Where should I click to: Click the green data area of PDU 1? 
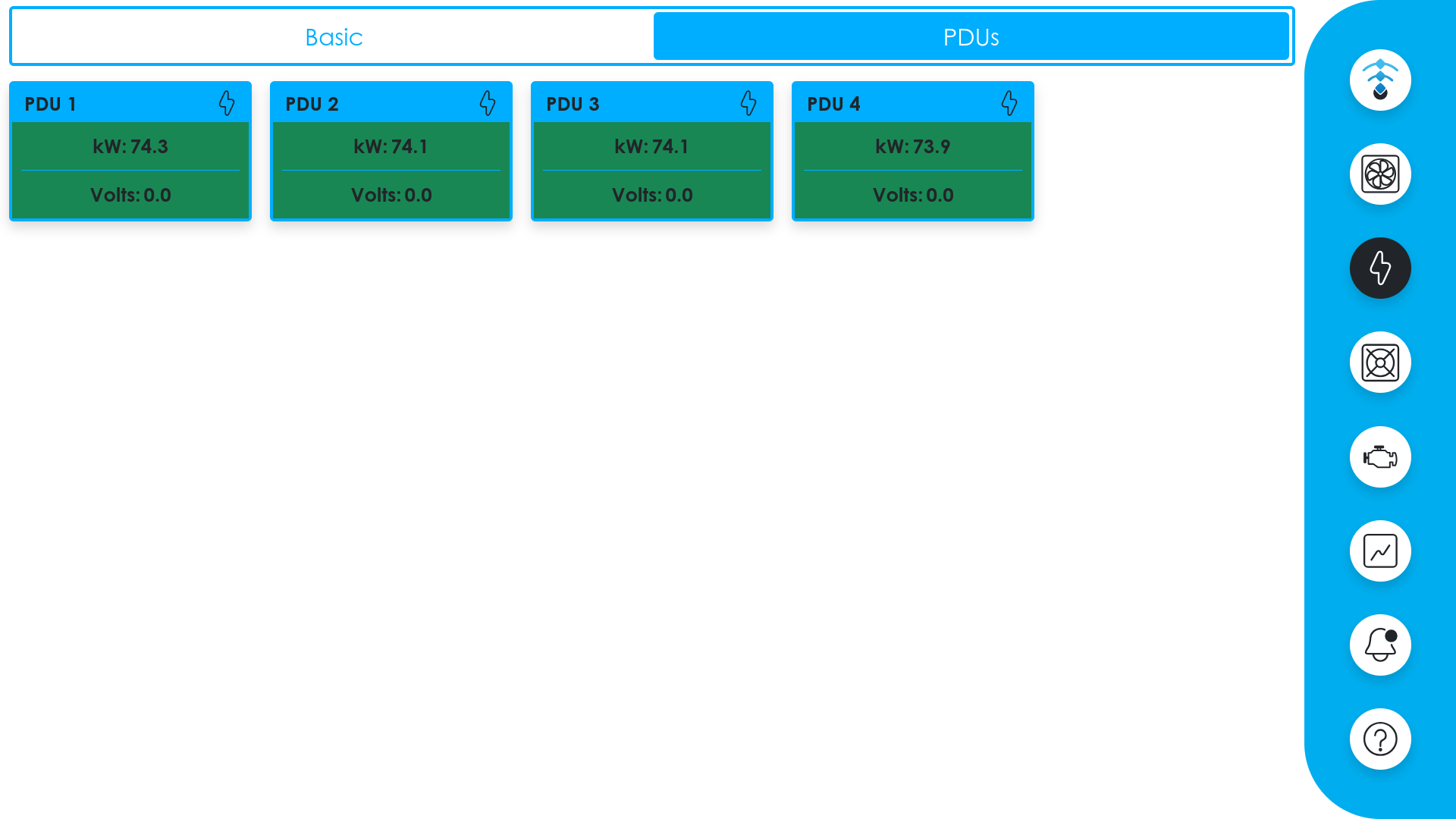(x=130, y=171)
